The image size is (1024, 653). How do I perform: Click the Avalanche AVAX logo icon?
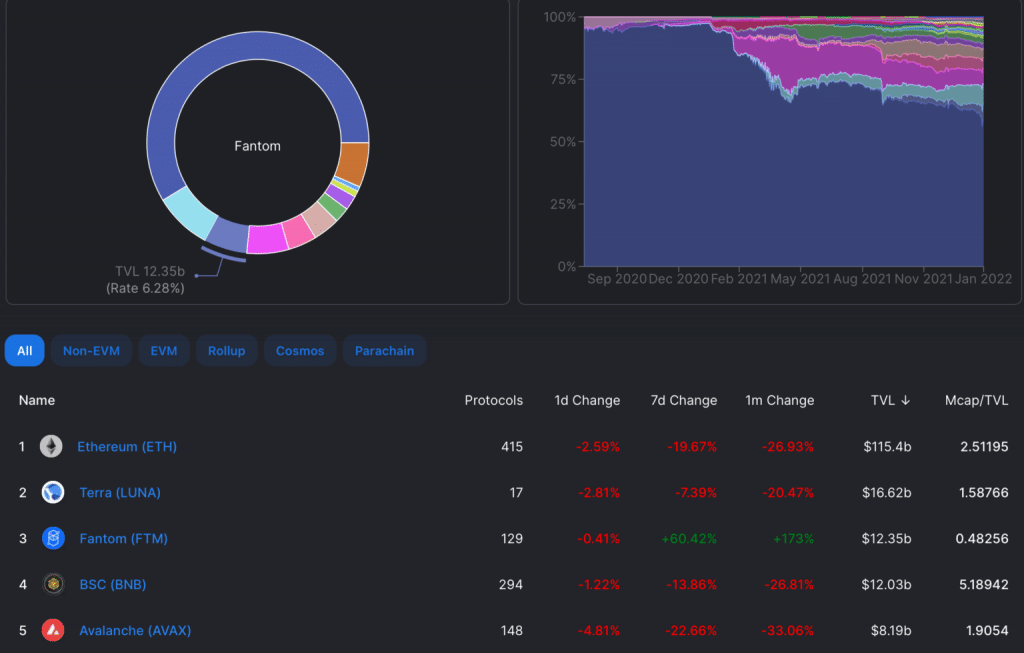53,631
